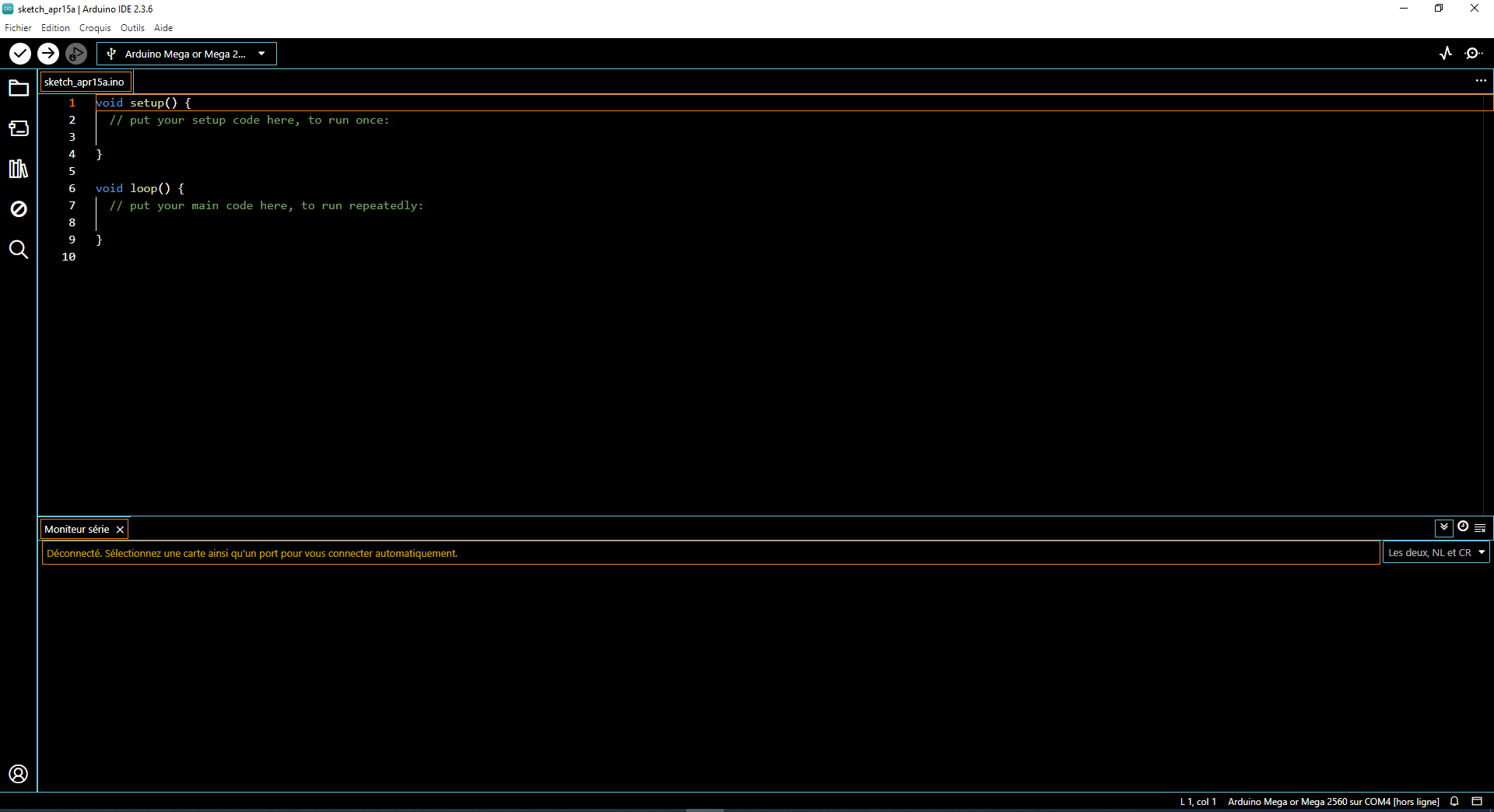Screen dimensions: 1494x812
Task: Open the Outils menu
Action: click(132, 28)
